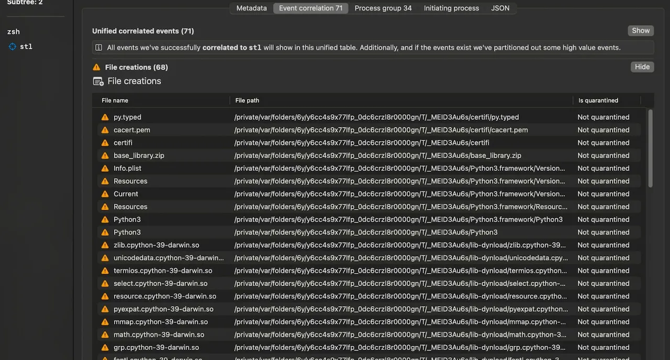The image size is (670, 360).
Task: Click Show for unified correlated events
Action: coord(641,31)
